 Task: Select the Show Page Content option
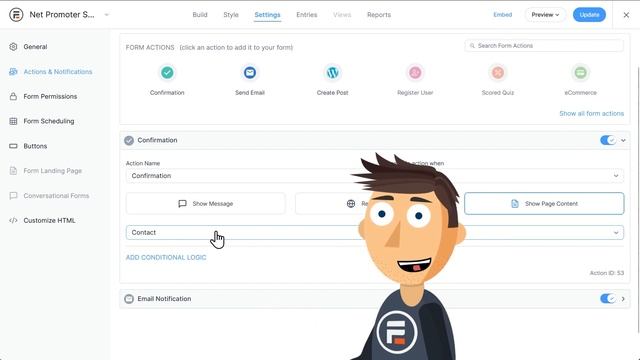(x=544, y=204)
